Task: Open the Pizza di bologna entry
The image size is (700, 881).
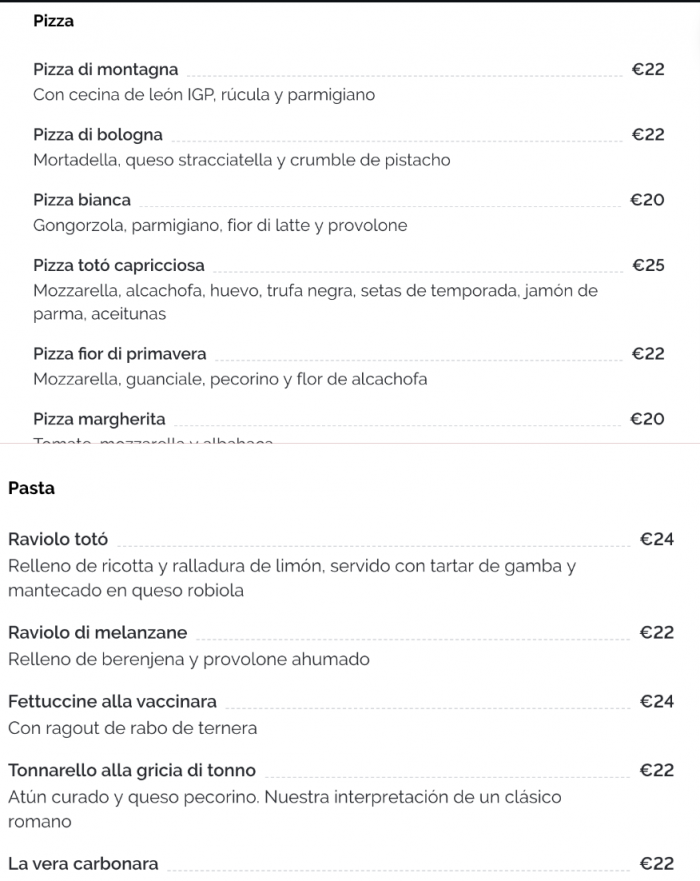Action: click(x=98, y=135)
